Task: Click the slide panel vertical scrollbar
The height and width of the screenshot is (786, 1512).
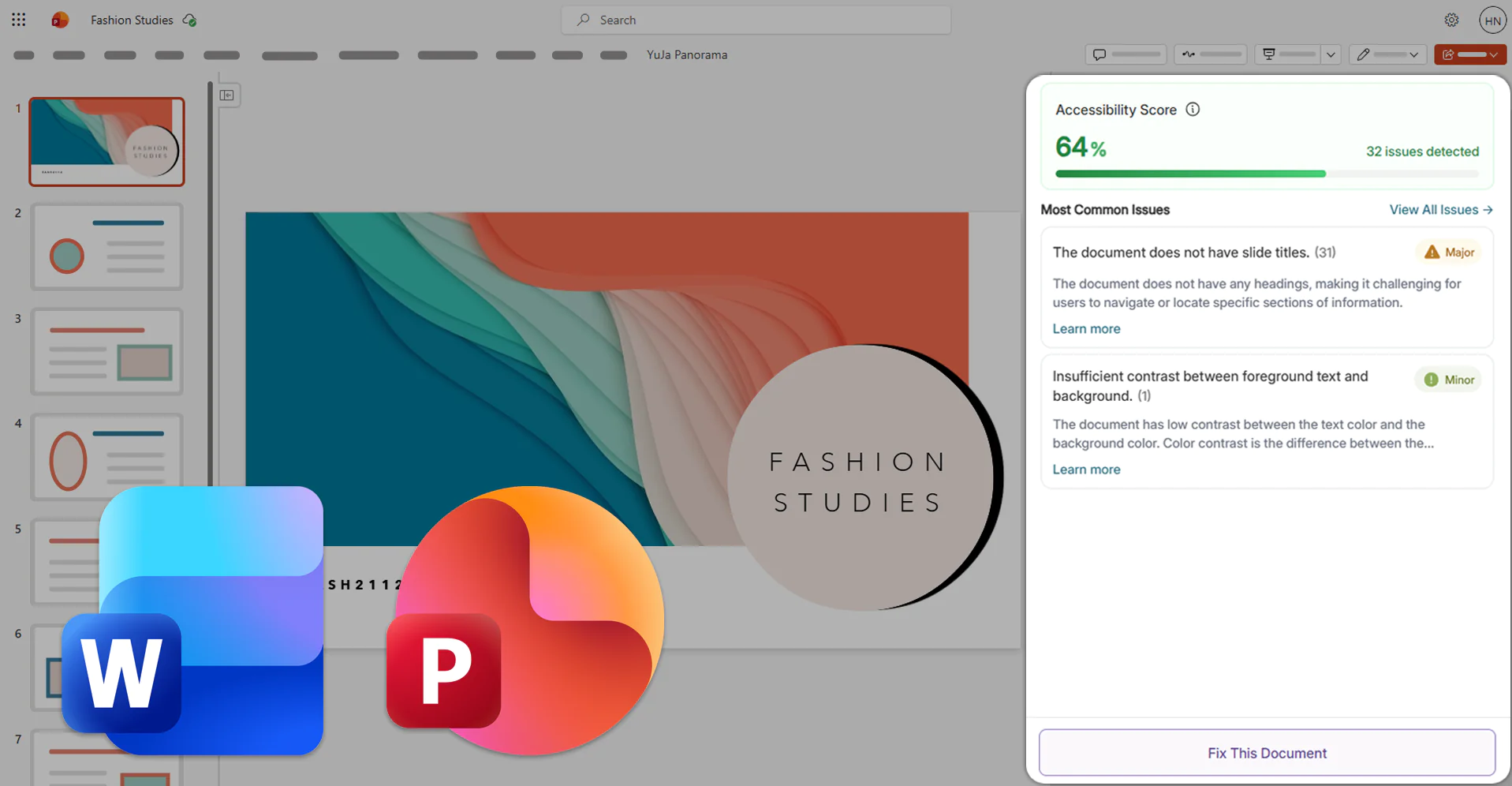Action: click(210, 284)
